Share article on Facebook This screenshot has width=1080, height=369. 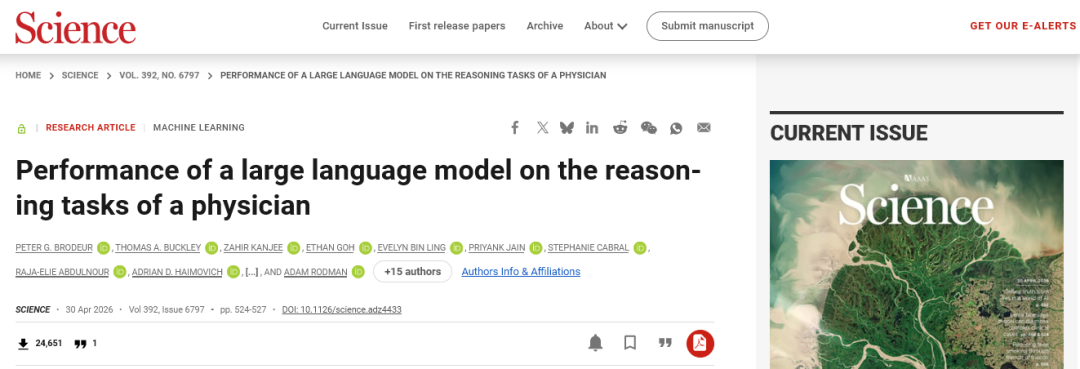tap(514, 127)
